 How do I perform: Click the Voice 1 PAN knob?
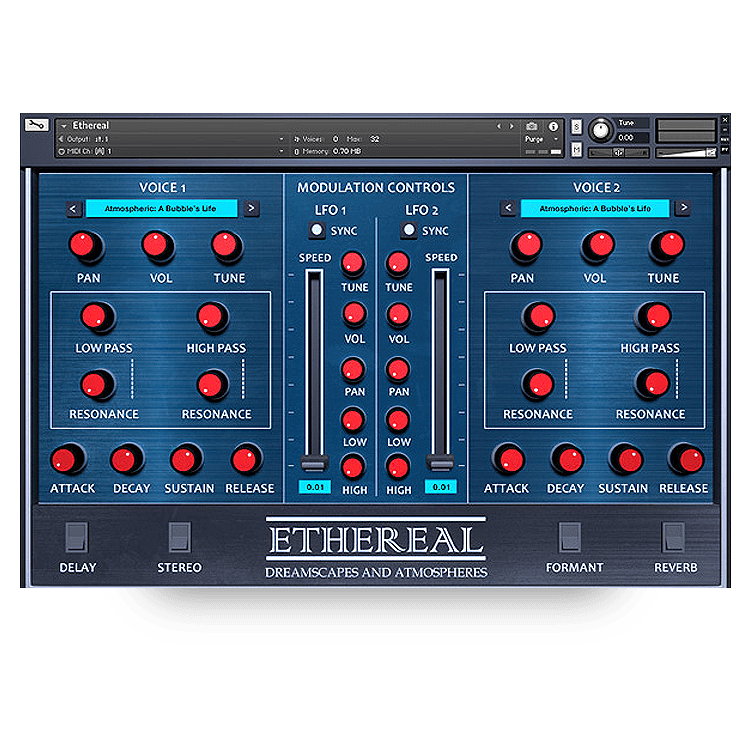[86, 246]
